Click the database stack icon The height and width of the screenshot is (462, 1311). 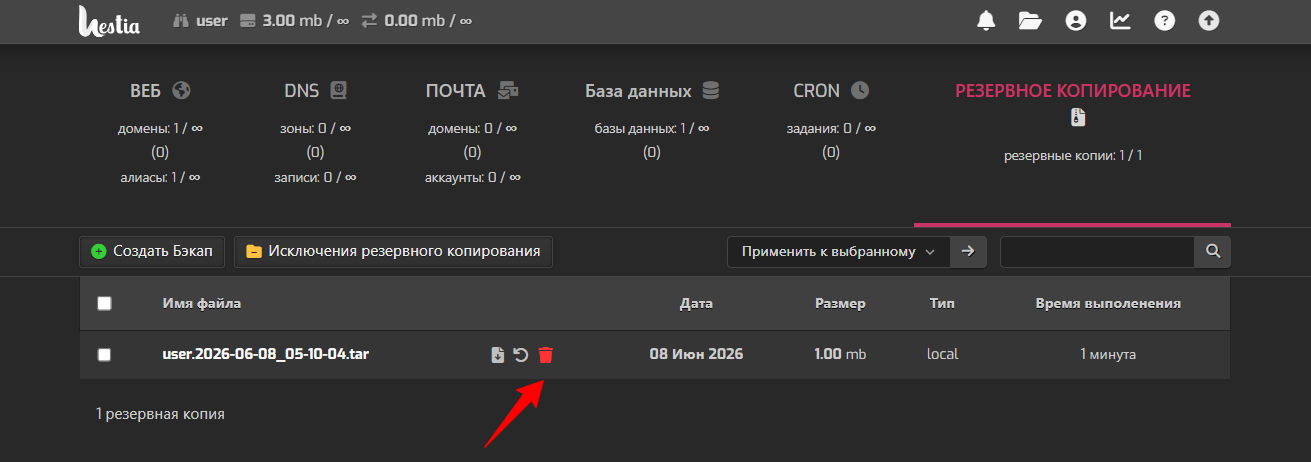[x=710, y=90]
